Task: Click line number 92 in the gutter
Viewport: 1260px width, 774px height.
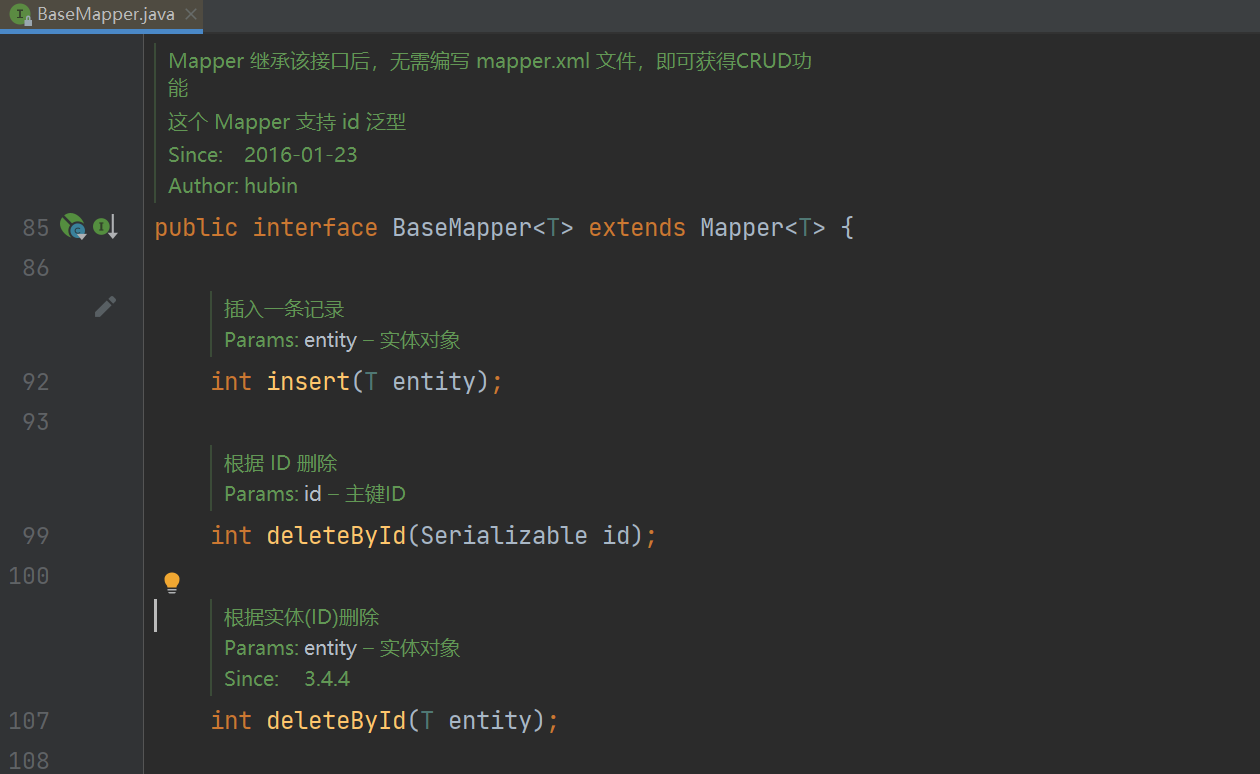Action: click(35, 382)
